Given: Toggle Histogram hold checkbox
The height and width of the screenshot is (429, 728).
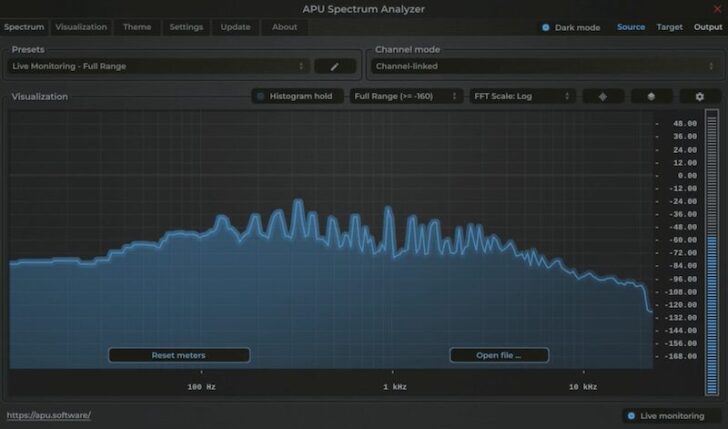Looking at the screenshot, I should point(297,96).
